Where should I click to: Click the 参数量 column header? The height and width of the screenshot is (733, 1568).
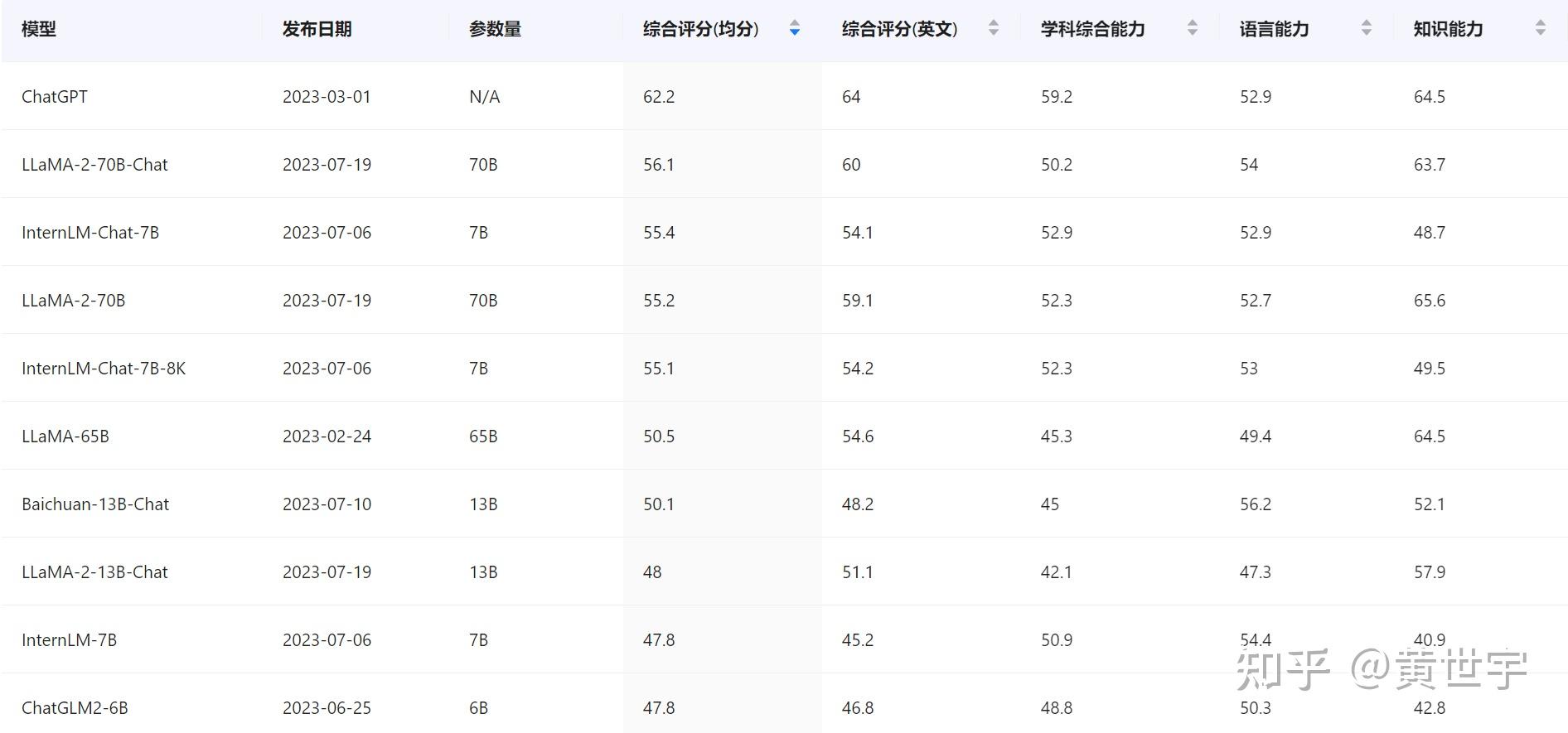[x=495, y=29]
